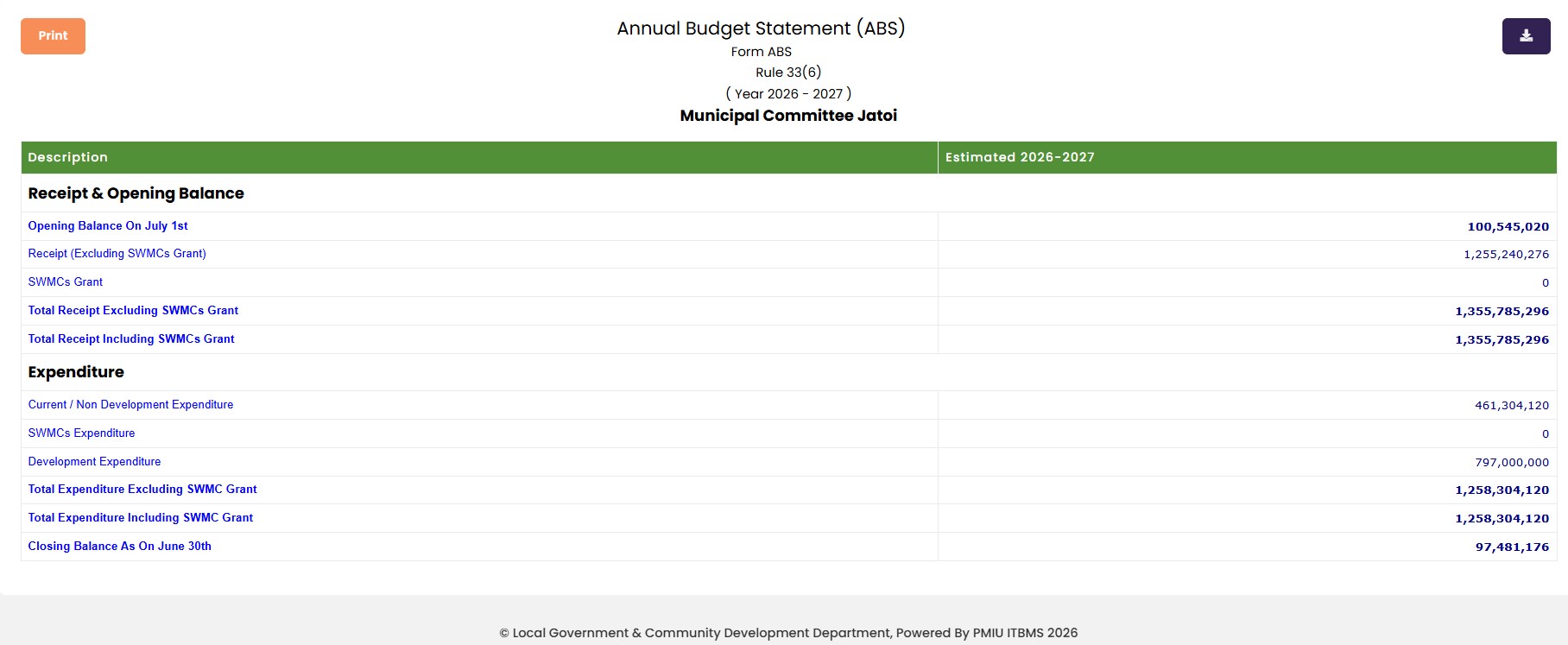Open Current / Non Development Expenditure link
The width and height of the screenshot is (1568, 645).
130,405
